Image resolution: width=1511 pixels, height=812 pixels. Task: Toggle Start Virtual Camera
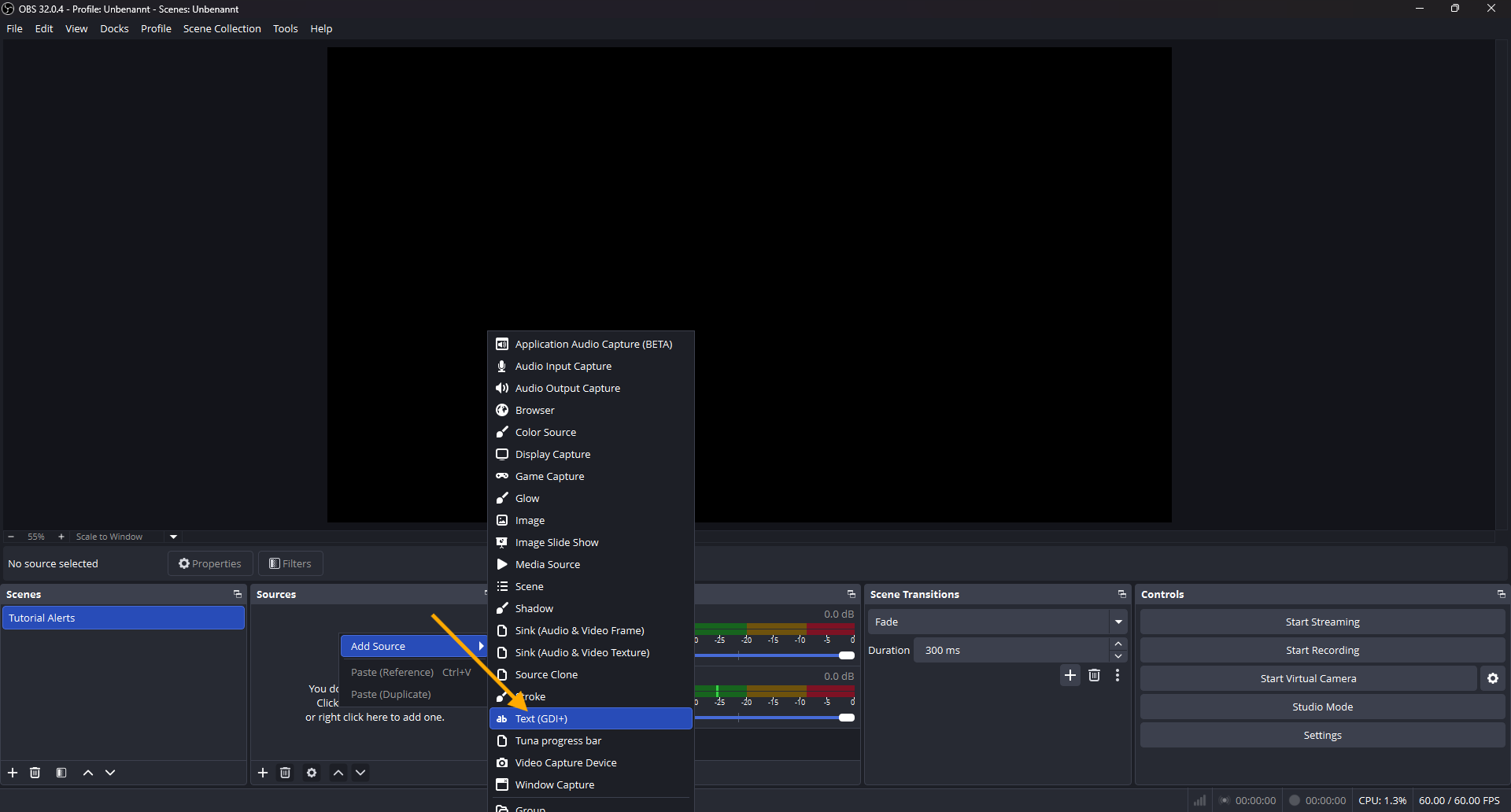pos(1308,678)
